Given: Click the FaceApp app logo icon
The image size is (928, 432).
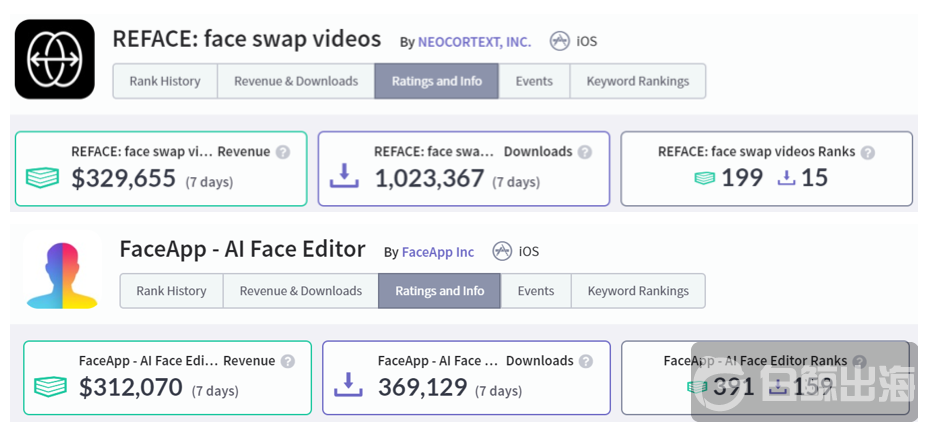Looking at the screenshot, I should [x=62, y=270].
